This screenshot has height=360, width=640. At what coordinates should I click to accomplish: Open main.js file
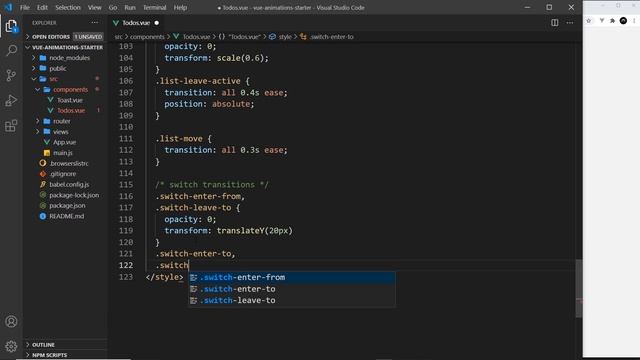65,153
